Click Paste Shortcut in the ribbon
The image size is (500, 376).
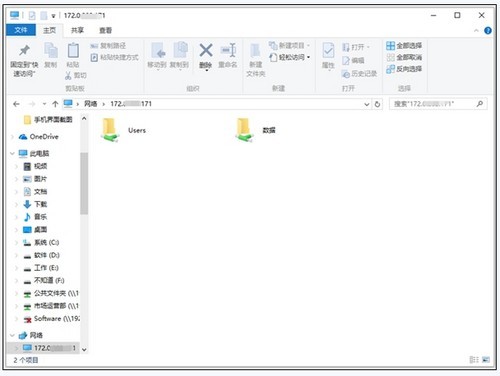click(x=115, y=57)
